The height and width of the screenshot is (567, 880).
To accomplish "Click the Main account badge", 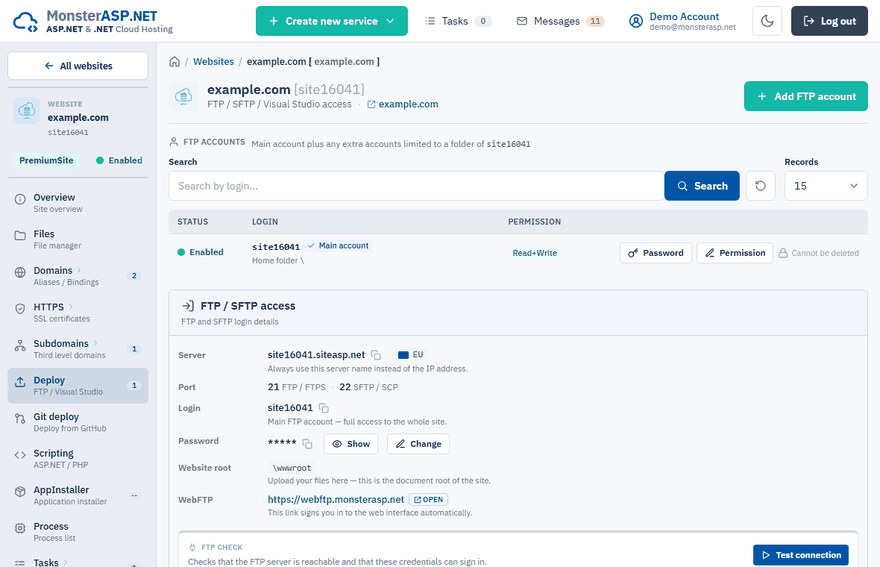I will click(x=338, y=246).
